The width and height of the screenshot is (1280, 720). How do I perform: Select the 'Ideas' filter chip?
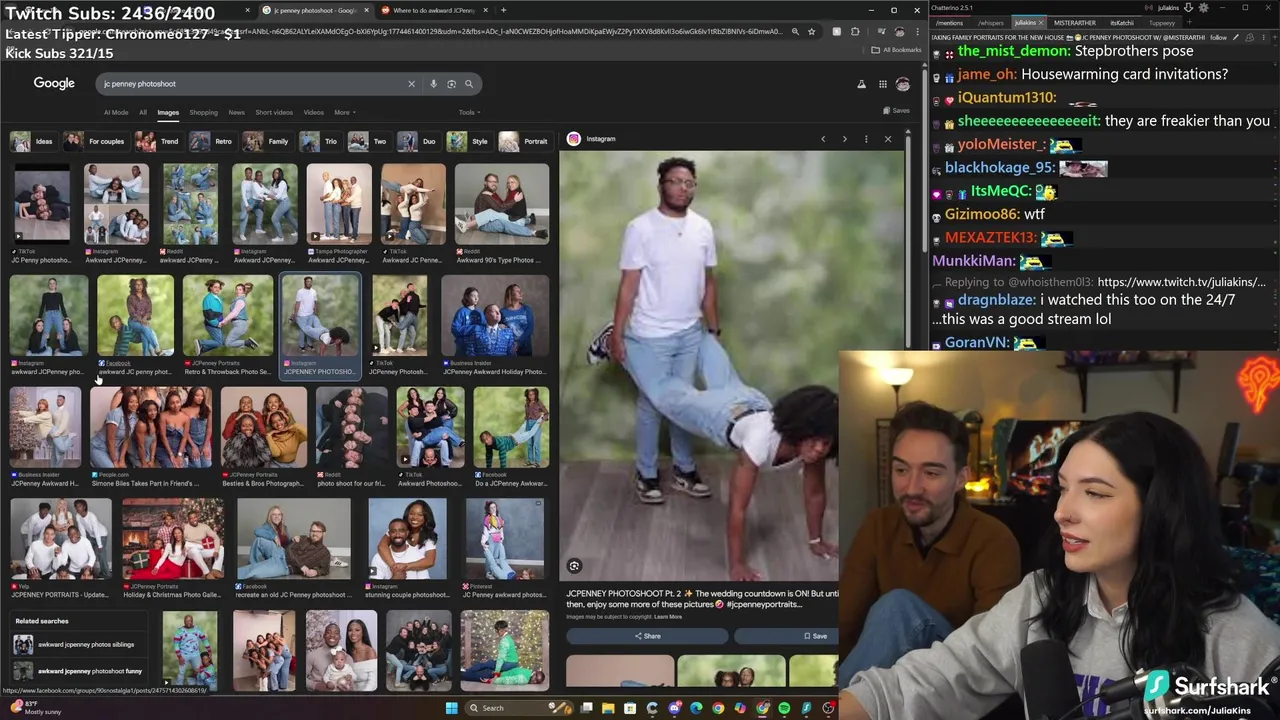(32, 141)
